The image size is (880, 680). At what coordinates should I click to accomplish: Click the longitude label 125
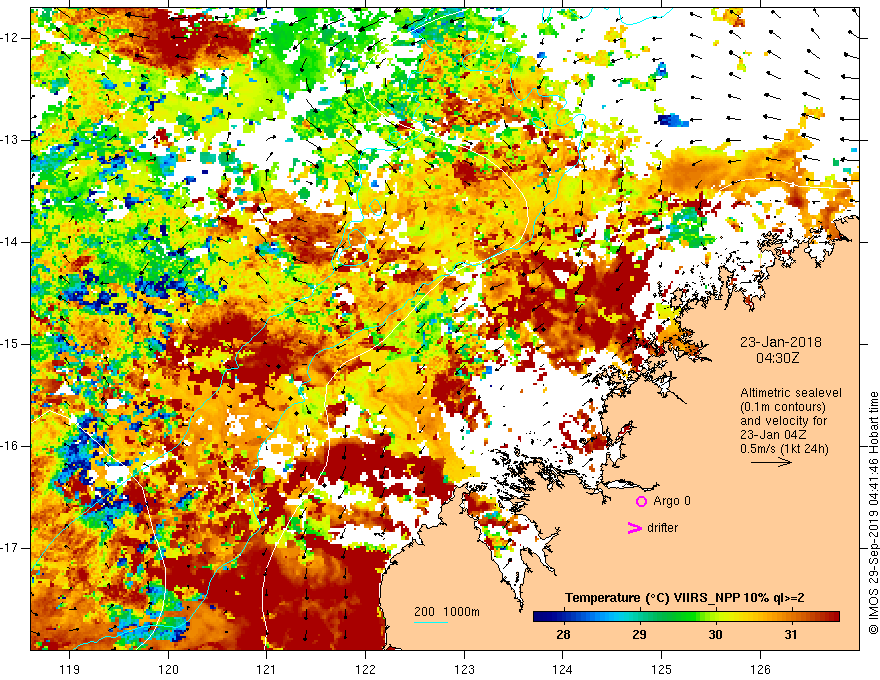pos(661,669)
